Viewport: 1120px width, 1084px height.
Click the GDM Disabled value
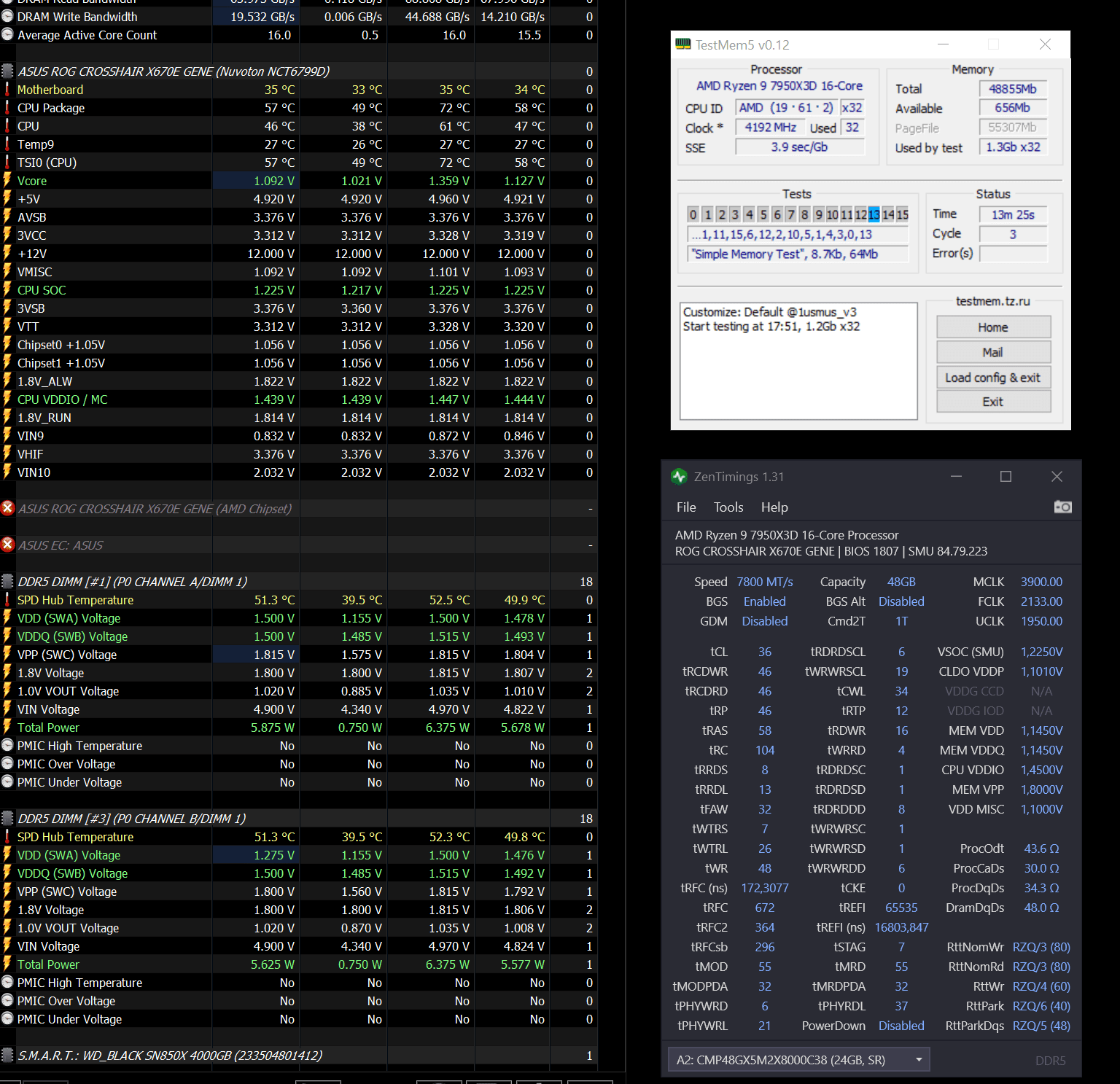coord(765,621)
